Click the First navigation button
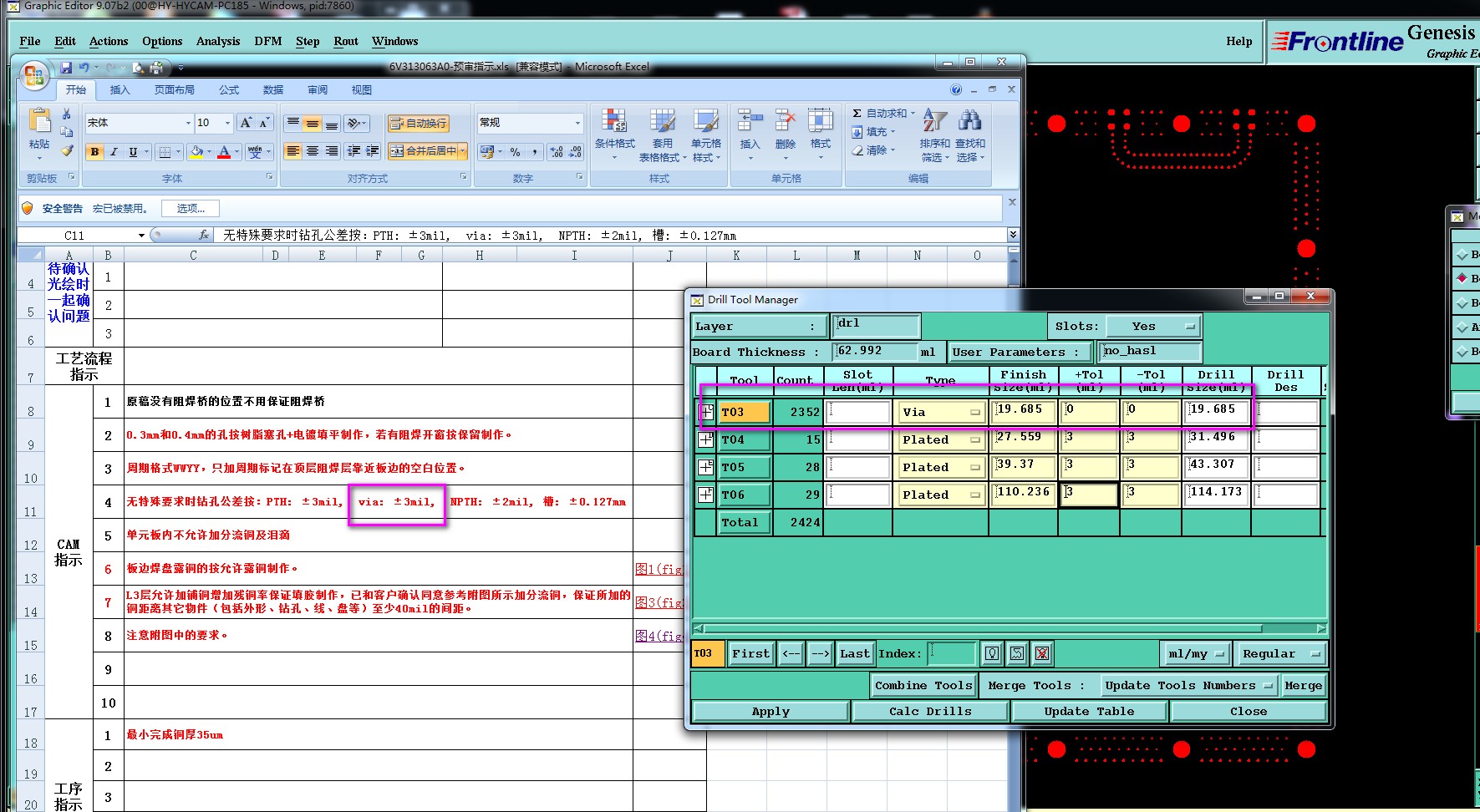This screenshot has height=812, width=1480. [x=750, y=654]
